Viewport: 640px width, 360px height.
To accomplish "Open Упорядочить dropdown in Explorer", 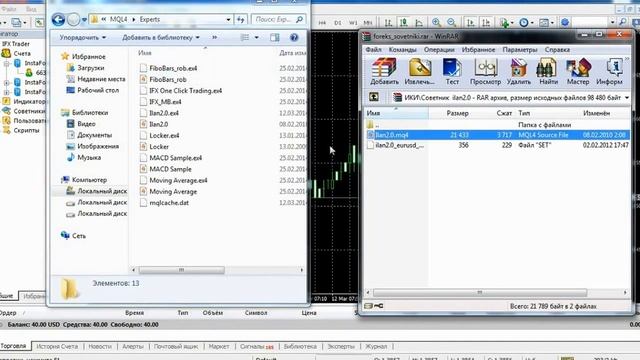I will tap(83, 38).
